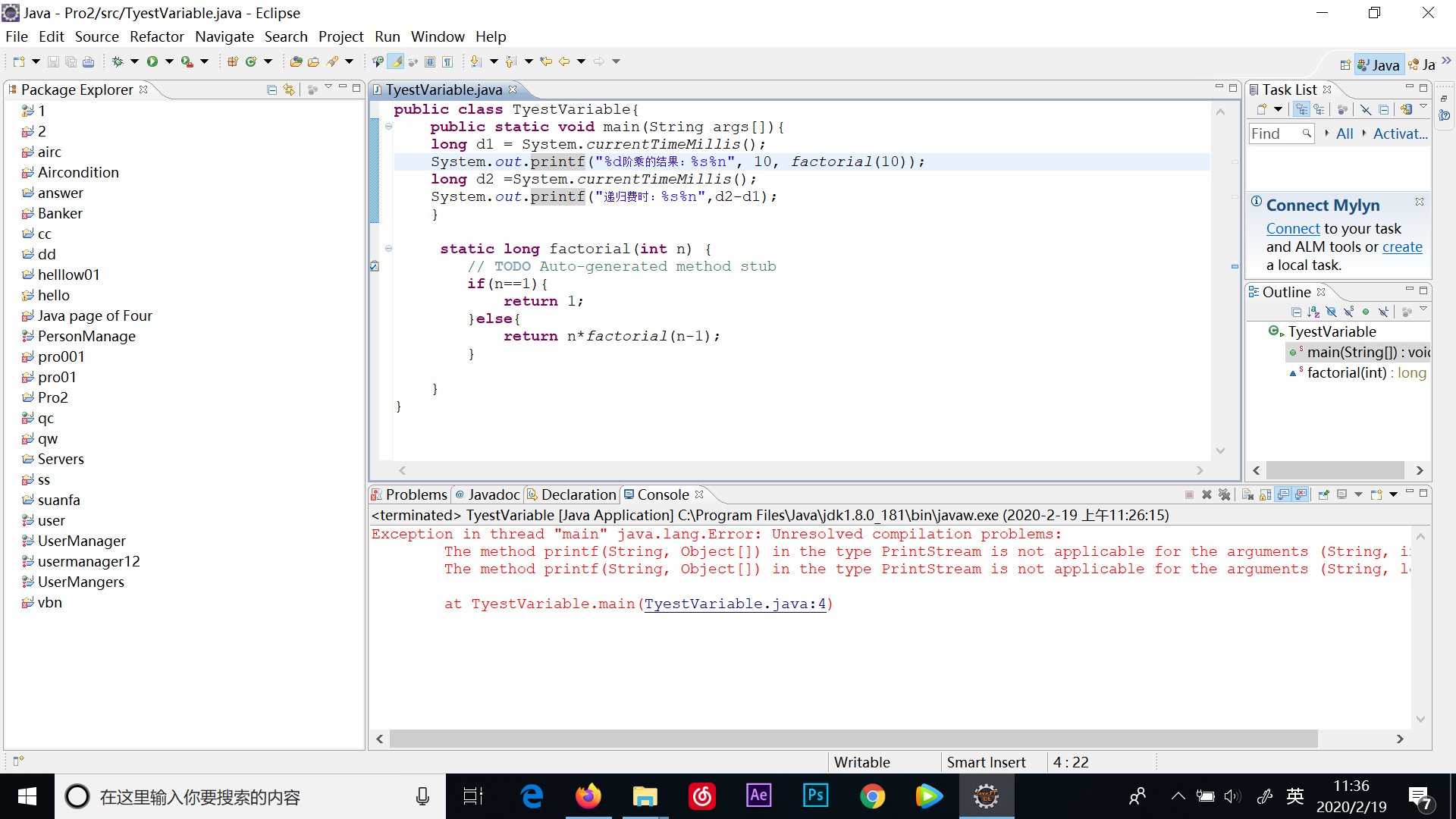Clear the console output
This screenshot has width=1456, height=819.
(x=1248, y=494)
